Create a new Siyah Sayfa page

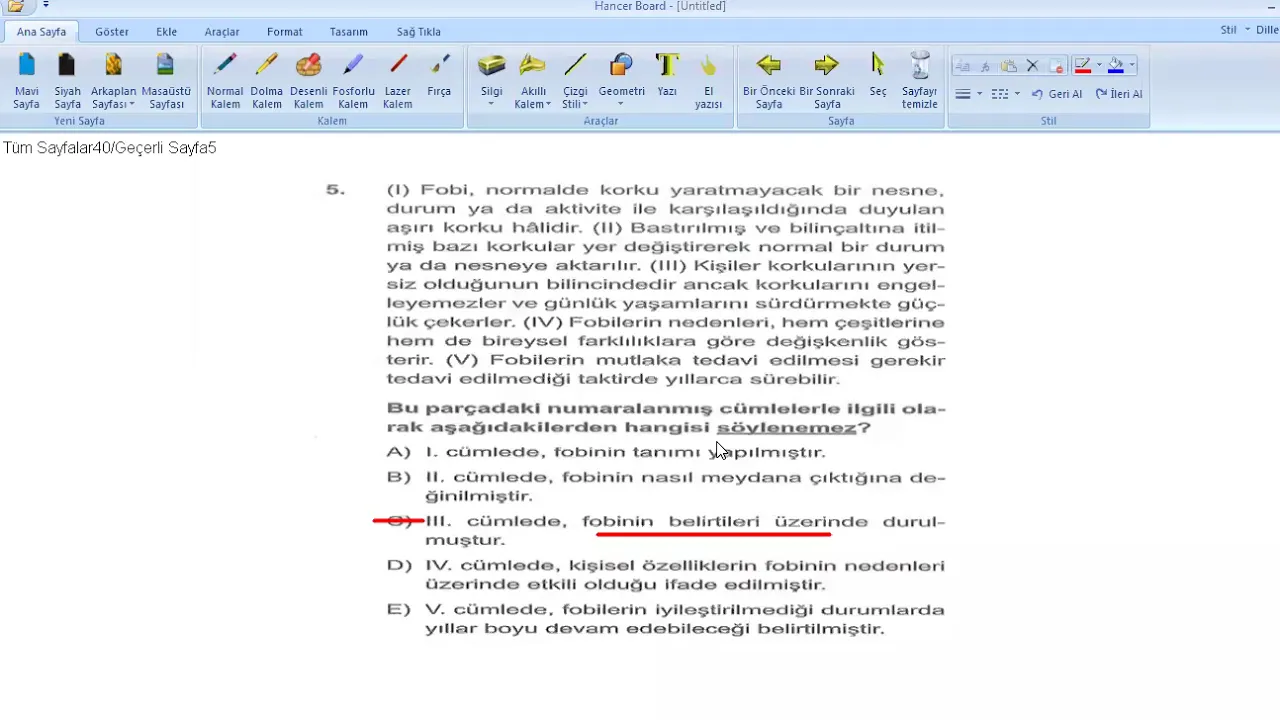pos(67,81)
